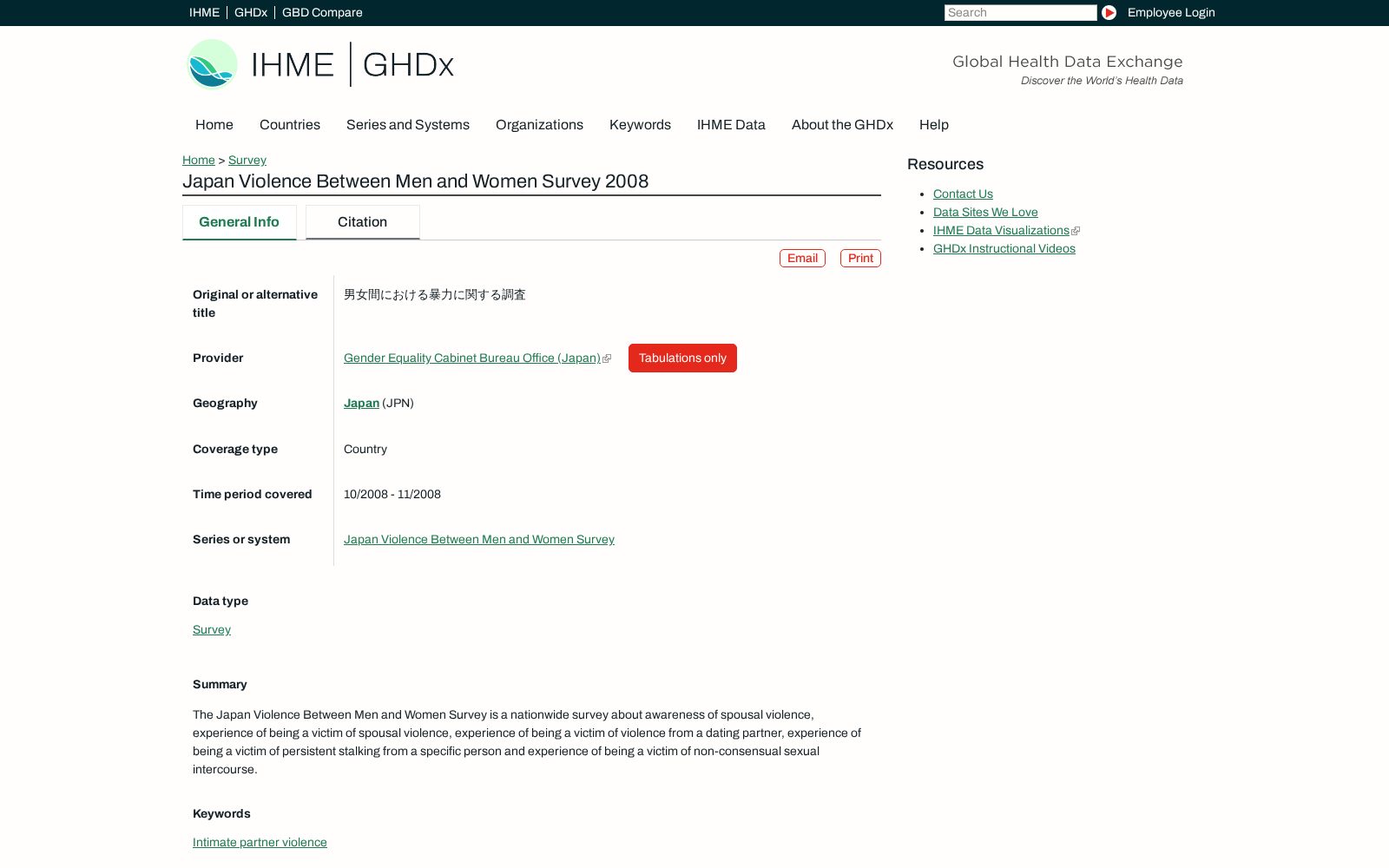Click the IHME leaf logo icon
Image resolution: width=1389 pixels, height=868 pixels.
pos(212,64)
